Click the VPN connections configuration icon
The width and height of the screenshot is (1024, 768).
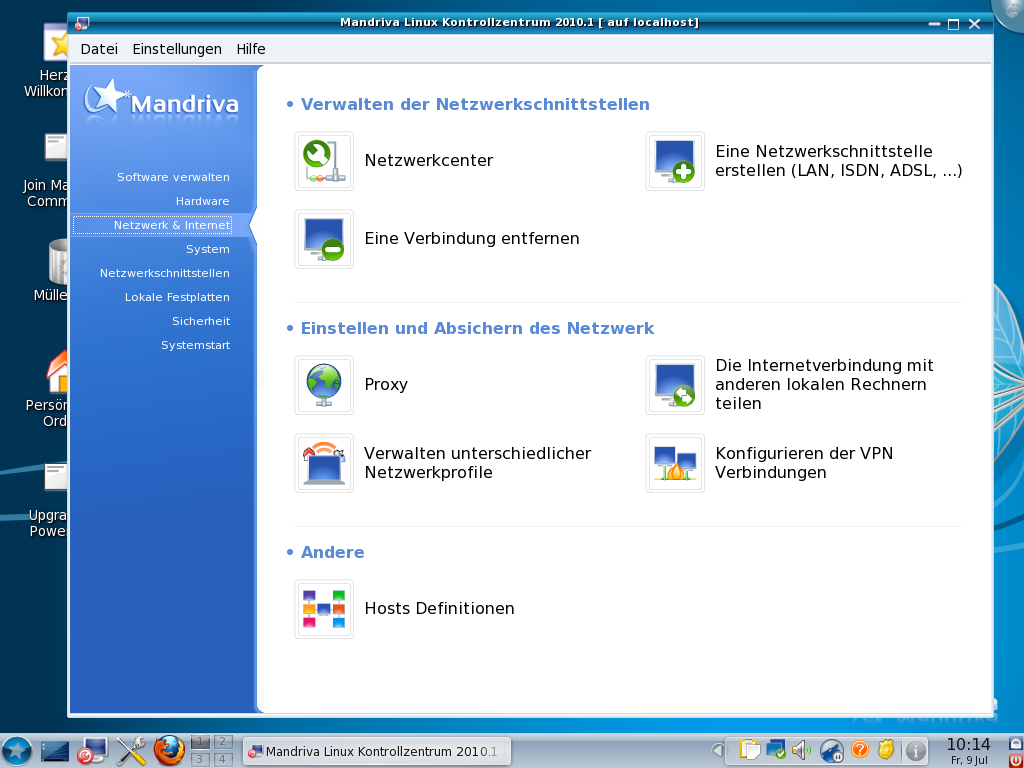[x=675, y=463]
